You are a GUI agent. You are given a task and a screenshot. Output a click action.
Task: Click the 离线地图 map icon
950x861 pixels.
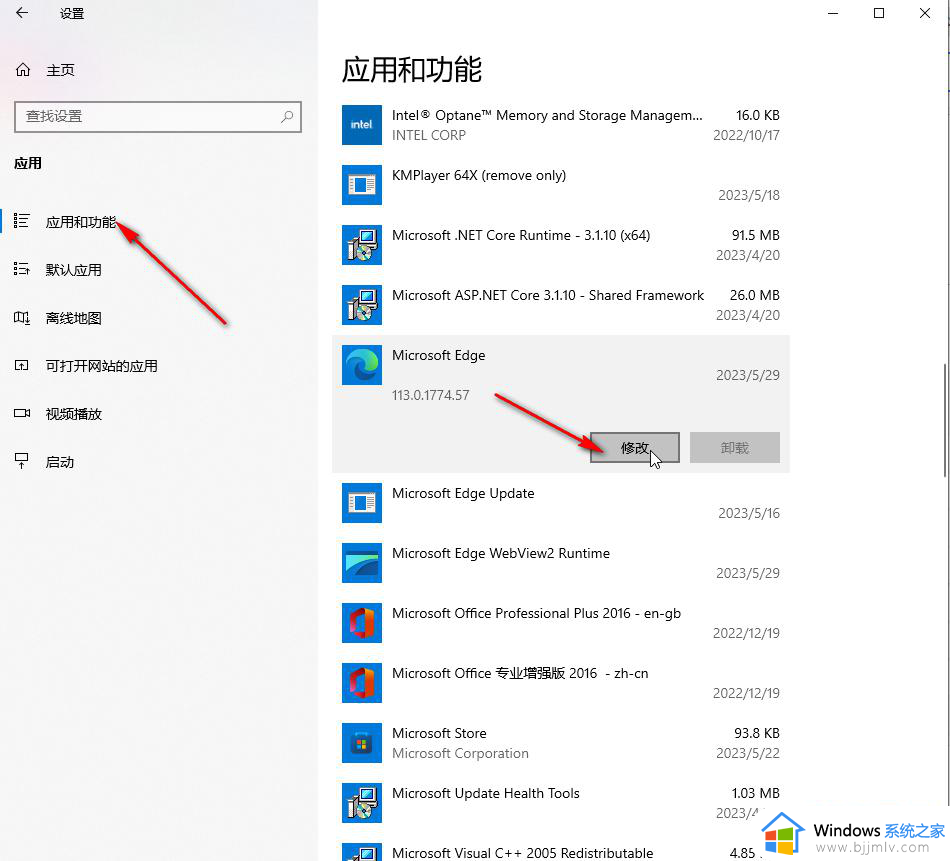pos(22,317)
